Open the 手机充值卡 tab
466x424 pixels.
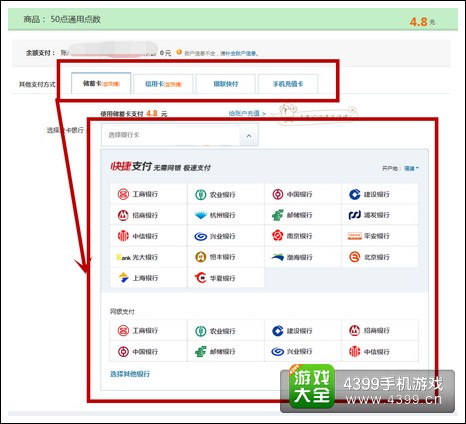pos(288,84)
